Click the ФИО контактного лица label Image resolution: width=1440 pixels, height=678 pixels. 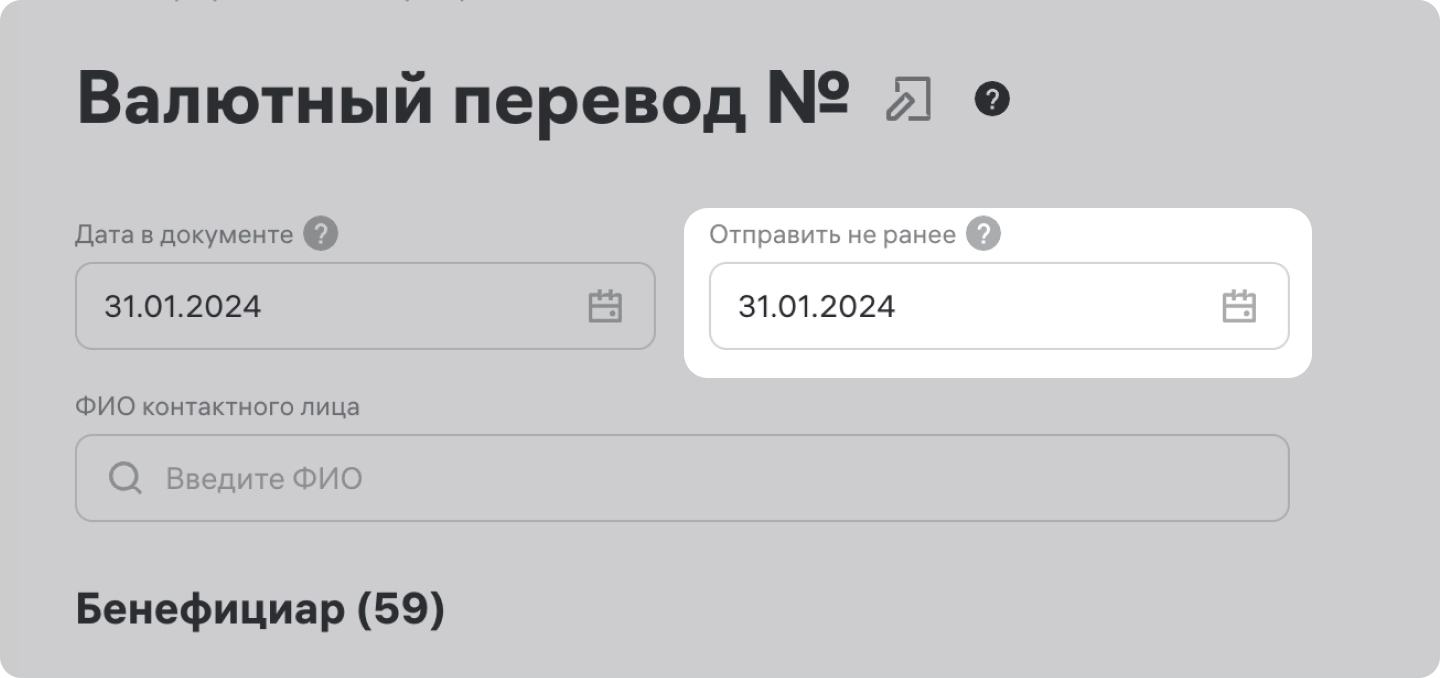coord(217,408)
